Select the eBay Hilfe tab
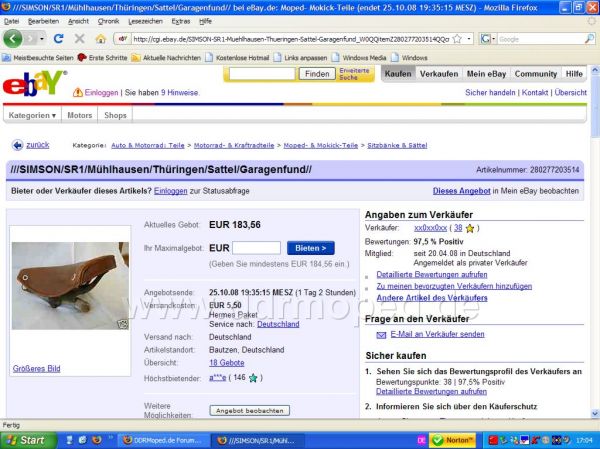Viewport: 600px width, 449px height. [x=574, y=74]
